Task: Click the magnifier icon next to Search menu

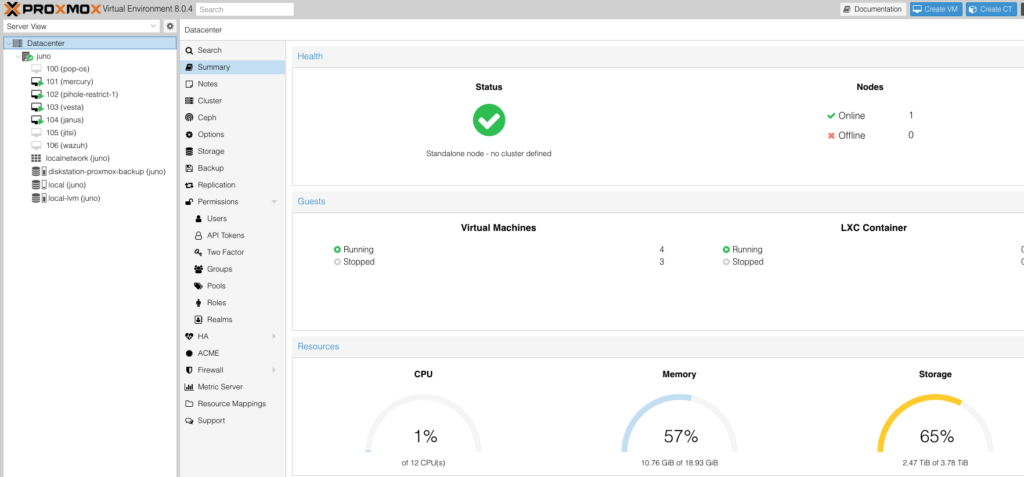Action: pos(189,50)
